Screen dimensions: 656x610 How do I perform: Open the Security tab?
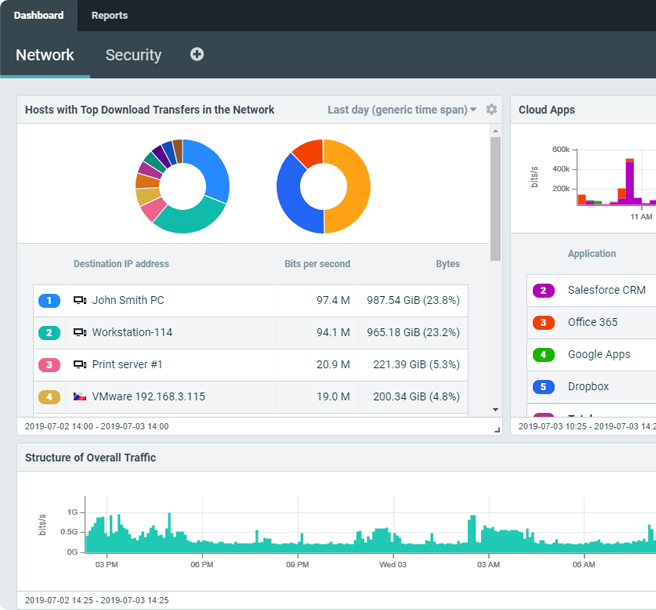(133, 55)
